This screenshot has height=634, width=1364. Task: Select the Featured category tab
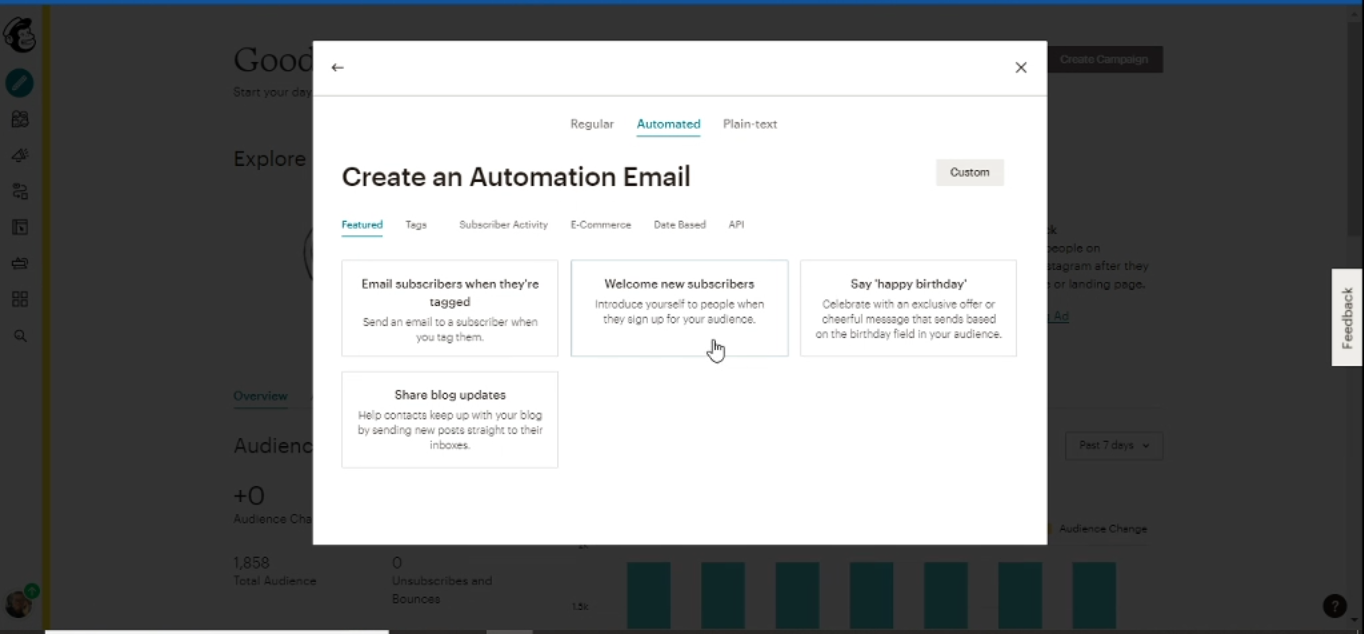click(362, 225)
